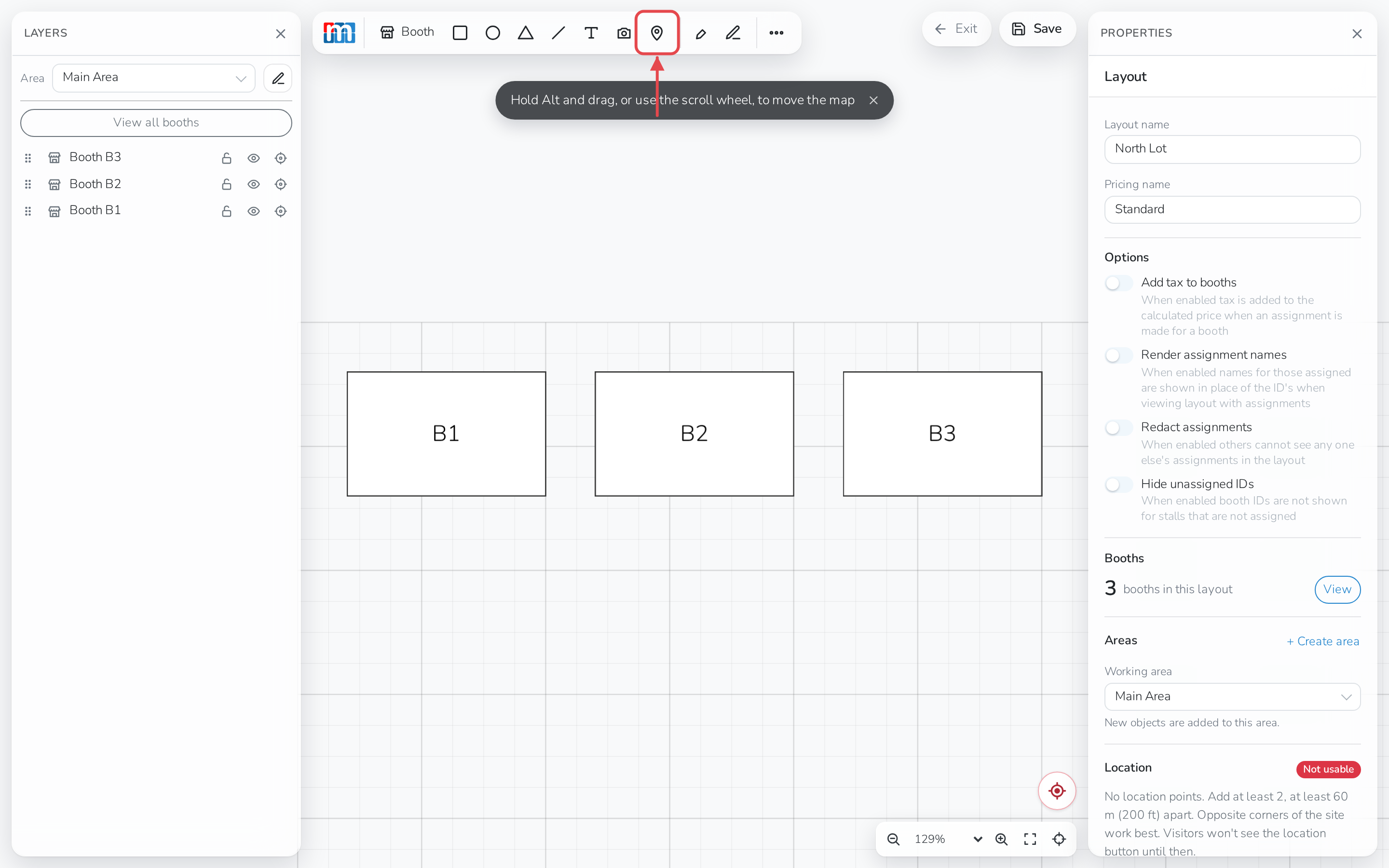
Task: Click the Create area link
Action: tap(1322, 641)
